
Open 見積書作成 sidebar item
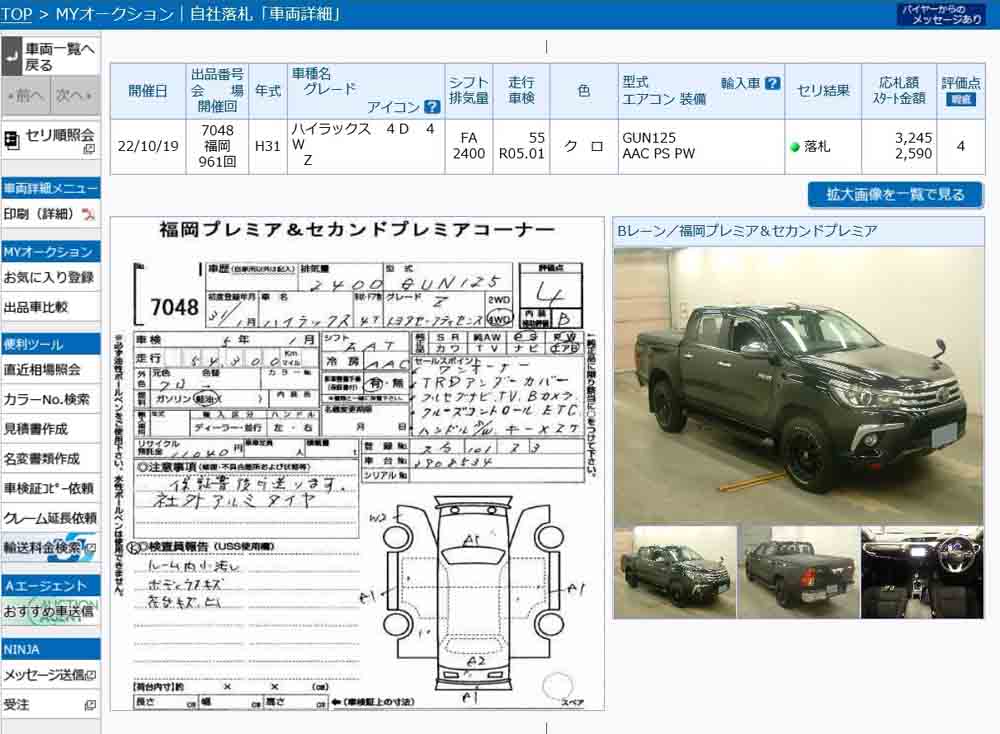[x=50, y=429]
